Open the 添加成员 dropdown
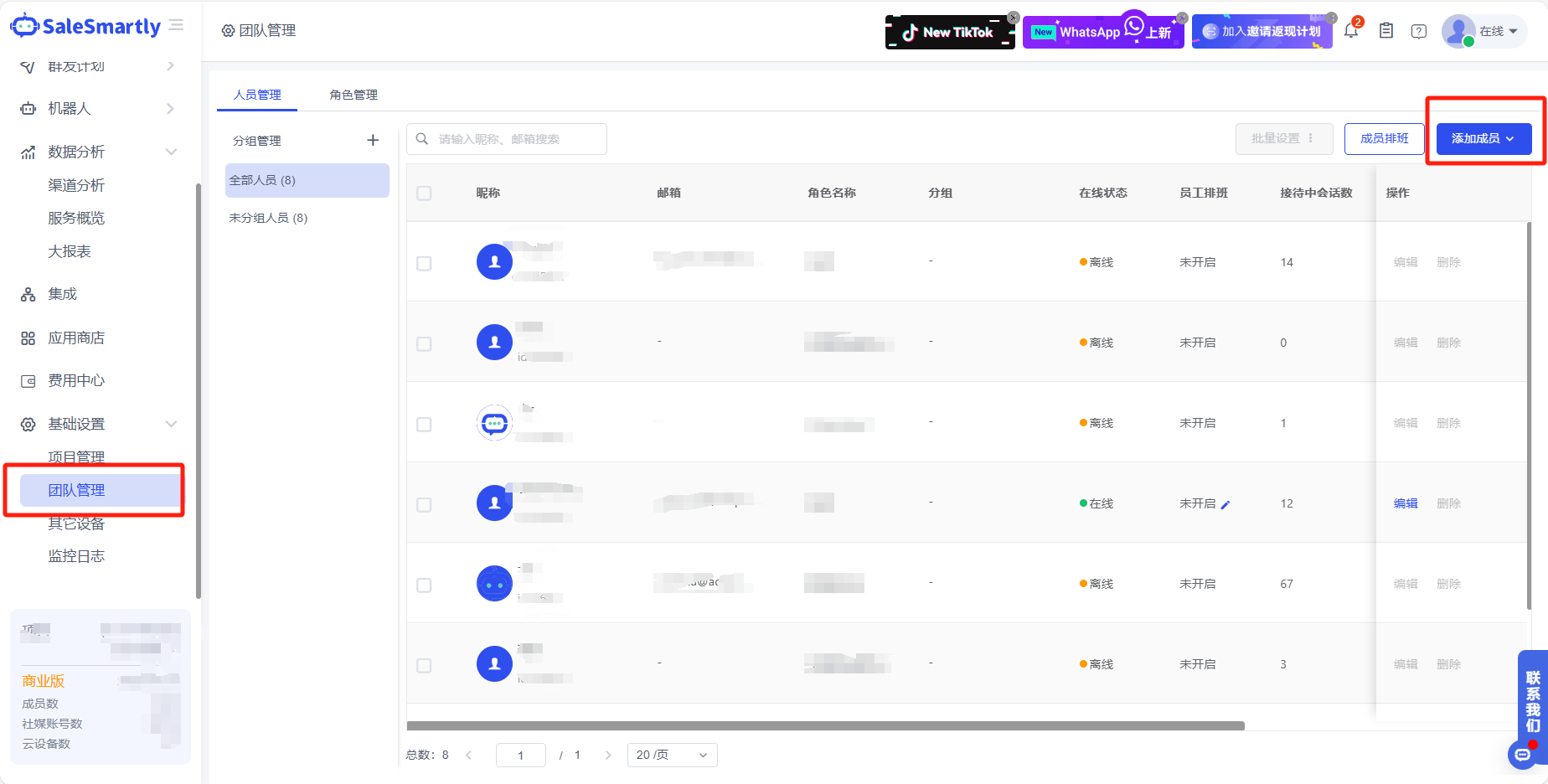The height and width of the screenshot is (784, 1548). (x=1483, y=138)
